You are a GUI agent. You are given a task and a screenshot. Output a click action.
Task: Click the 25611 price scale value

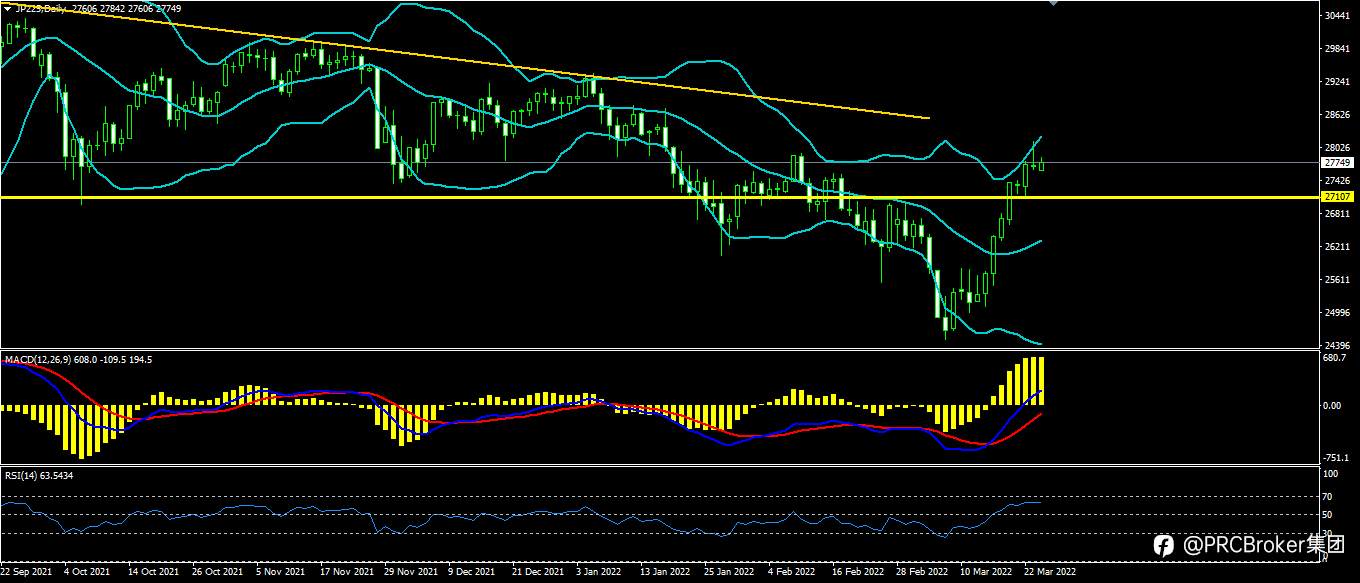1338,279
